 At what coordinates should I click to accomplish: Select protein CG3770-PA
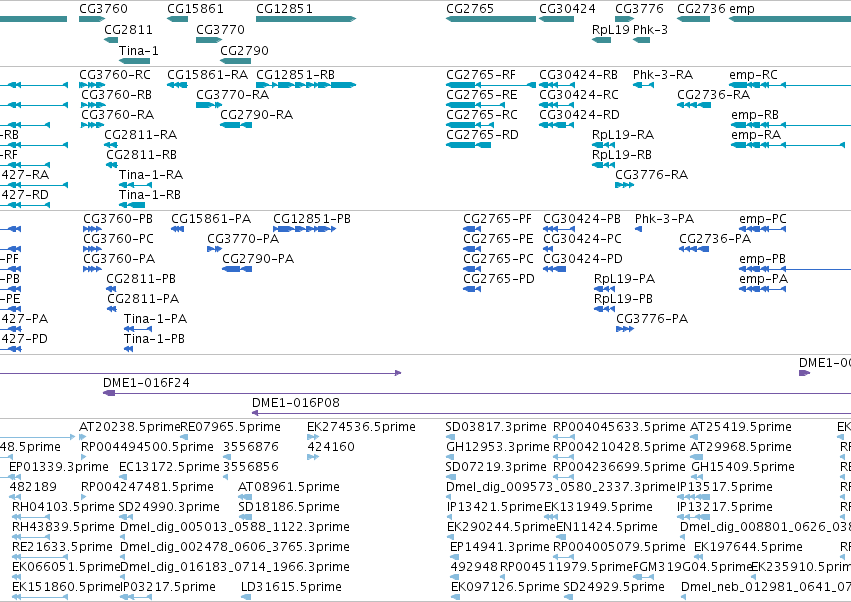(214, 249)
